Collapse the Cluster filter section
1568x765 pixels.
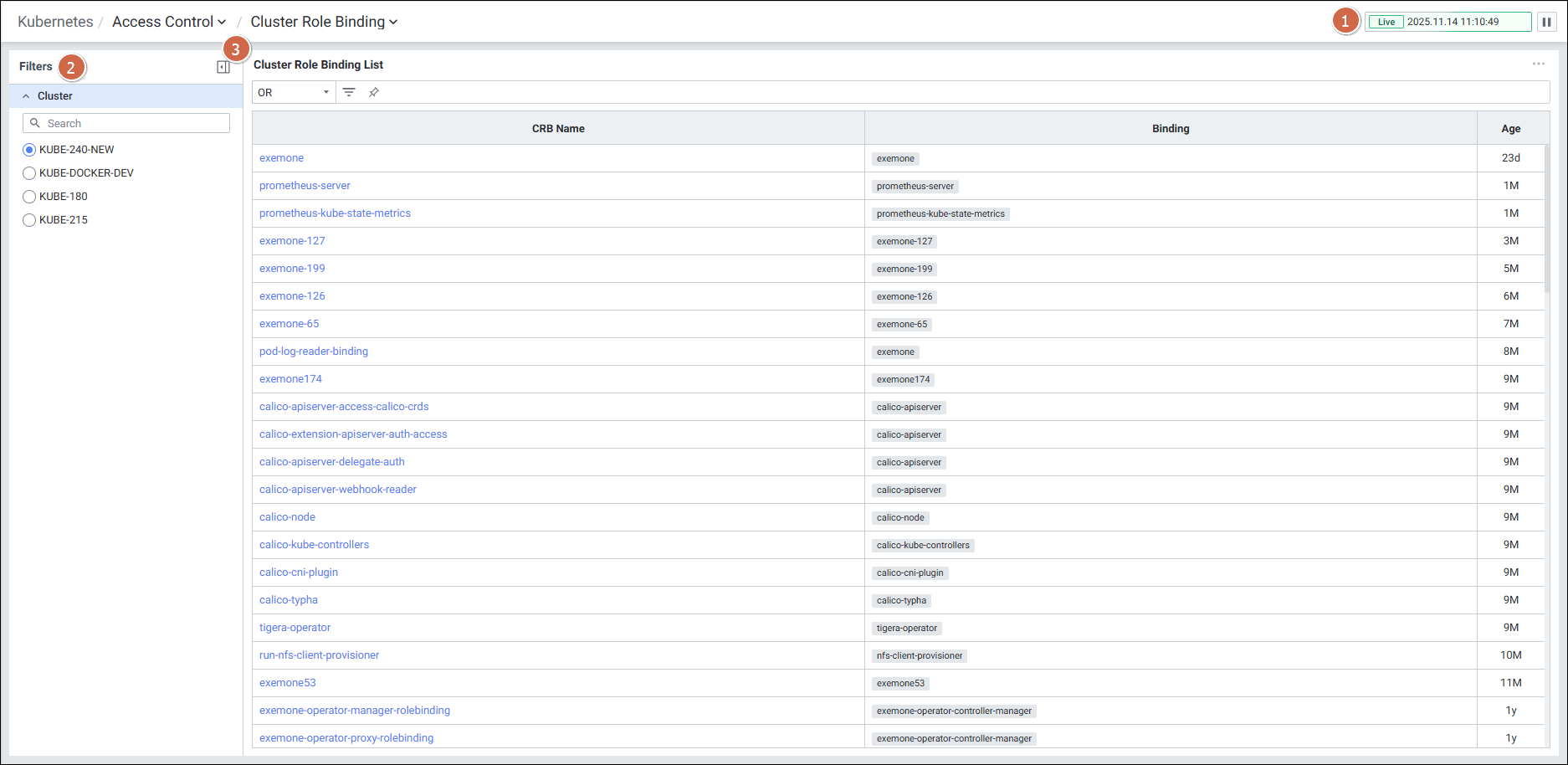pyautogui.click(x=26, y=96)
